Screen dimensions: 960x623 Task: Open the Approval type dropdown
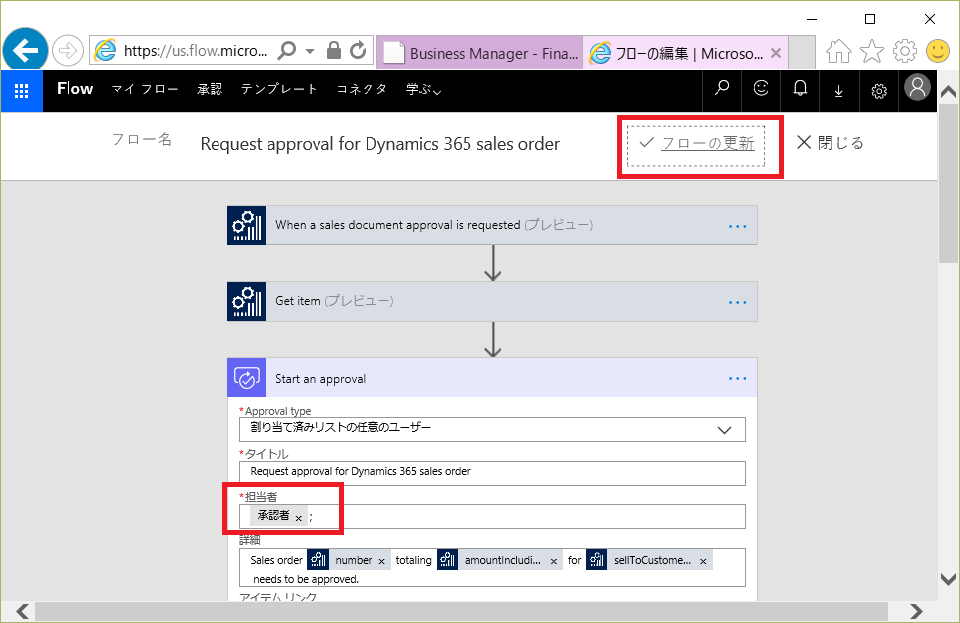(492, 429)
